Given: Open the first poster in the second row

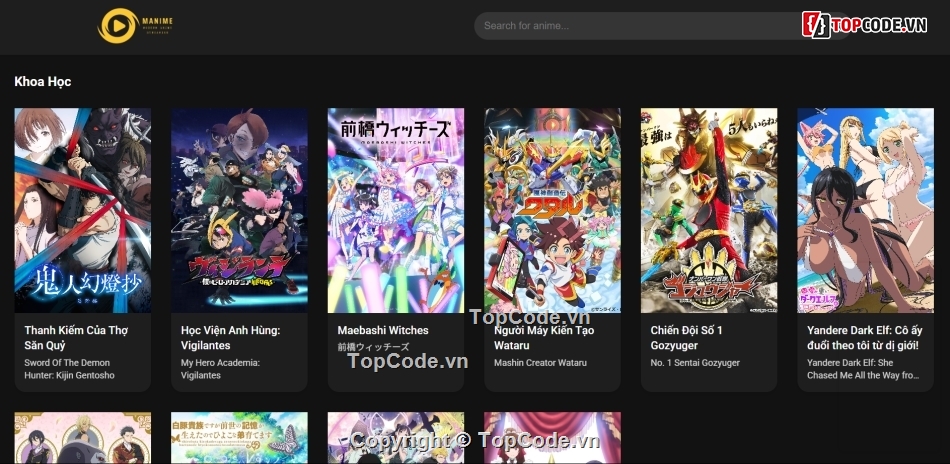Looking at the screenshot, I should (83, 438).
